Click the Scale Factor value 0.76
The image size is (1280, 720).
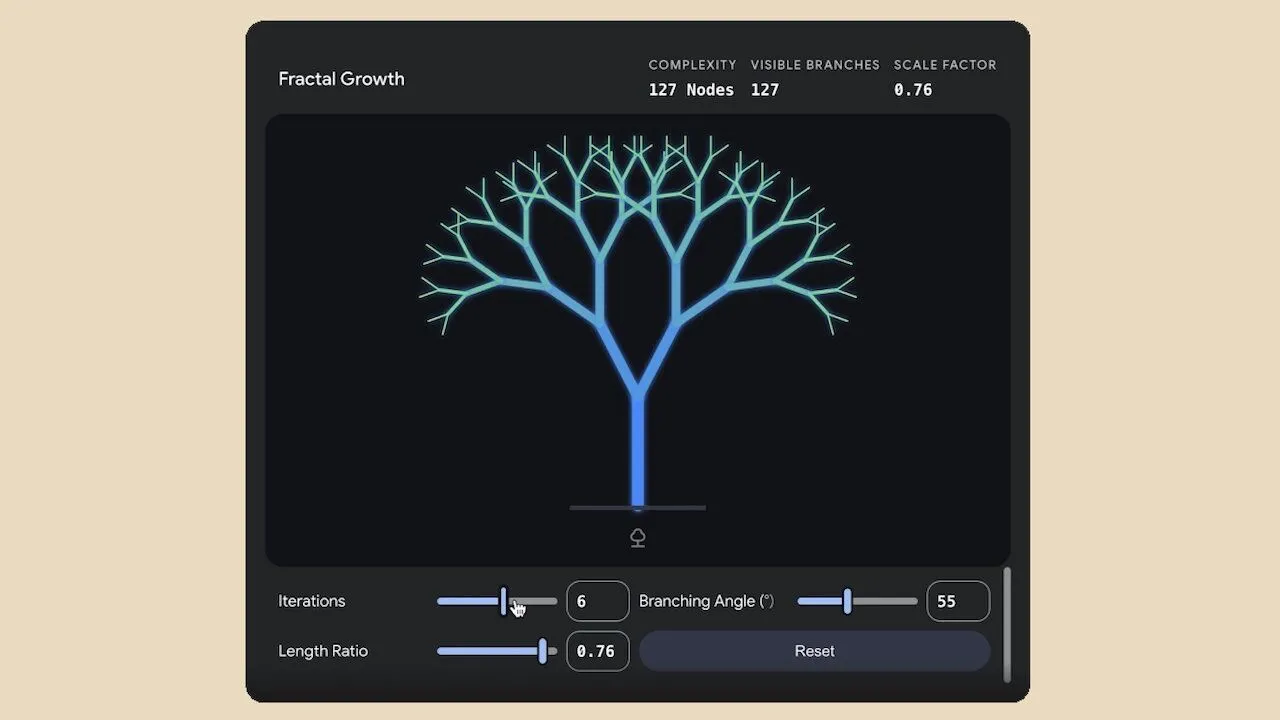(913, 90)
